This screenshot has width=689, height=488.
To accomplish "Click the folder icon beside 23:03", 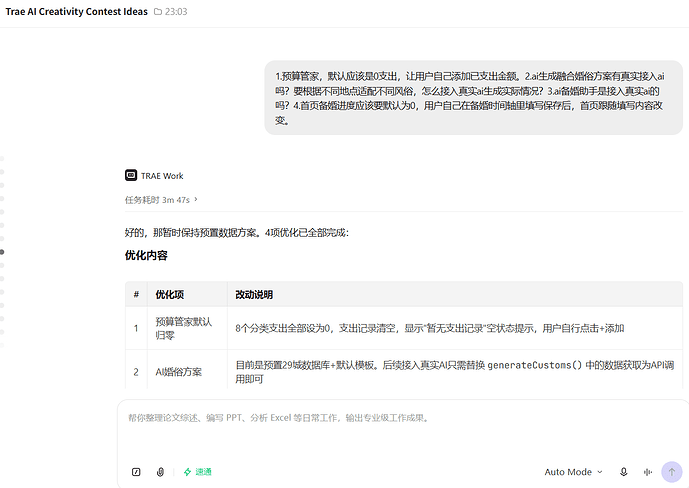I will click(158, 12).
